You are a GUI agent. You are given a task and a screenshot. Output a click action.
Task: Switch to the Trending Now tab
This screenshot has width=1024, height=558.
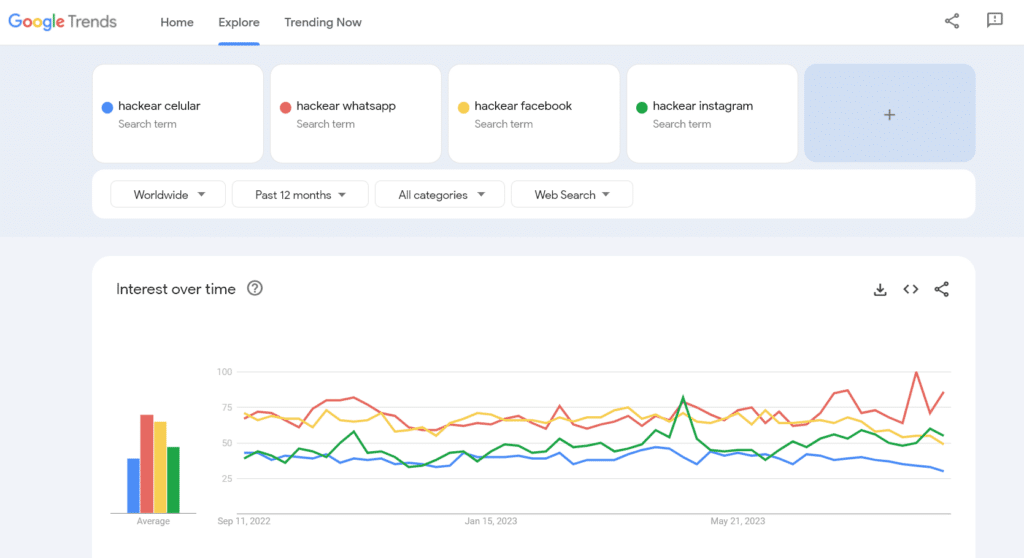[323, 22]
